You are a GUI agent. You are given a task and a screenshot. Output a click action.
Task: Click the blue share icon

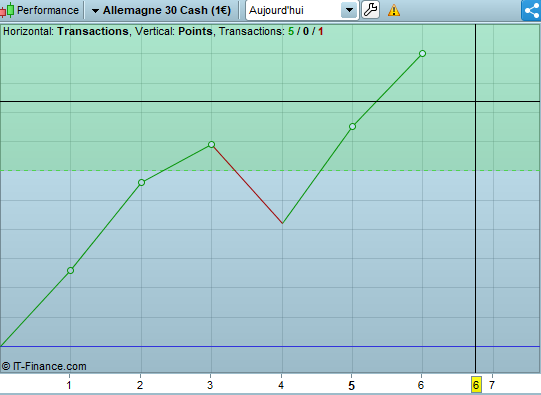(x=531, y=10)
